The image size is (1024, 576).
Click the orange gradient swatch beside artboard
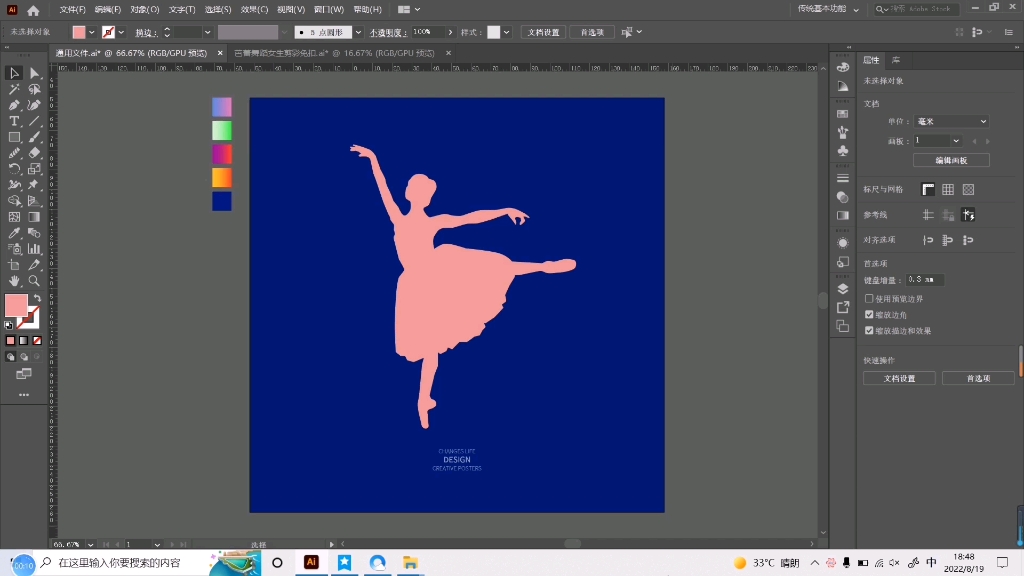(222, 177)
